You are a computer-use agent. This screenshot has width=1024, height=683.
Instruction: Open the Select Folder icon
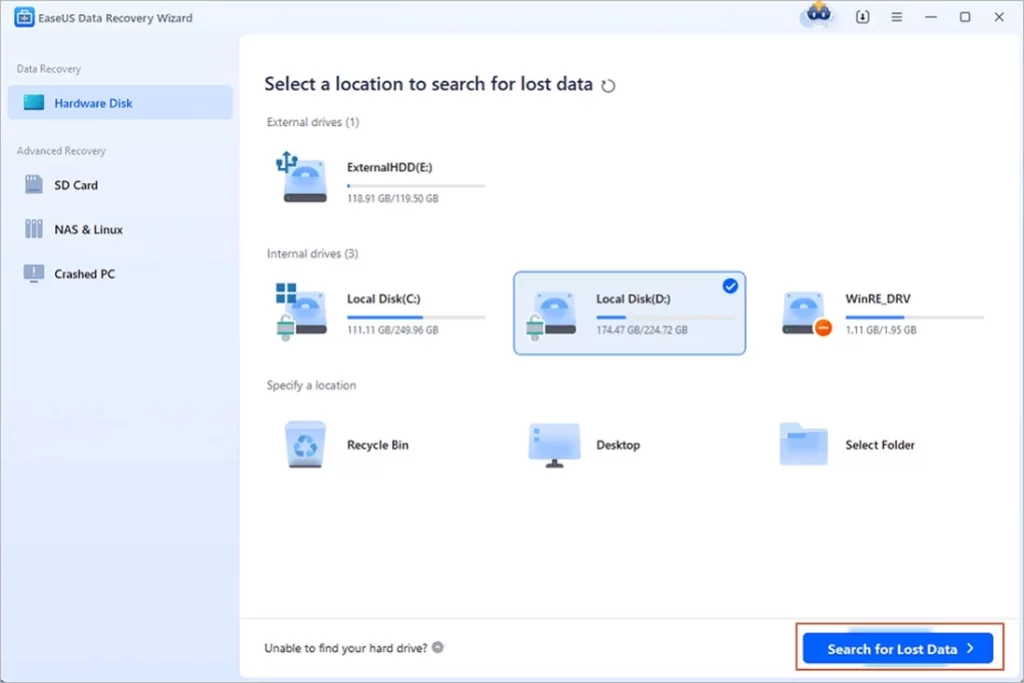(x=804, y=445)
